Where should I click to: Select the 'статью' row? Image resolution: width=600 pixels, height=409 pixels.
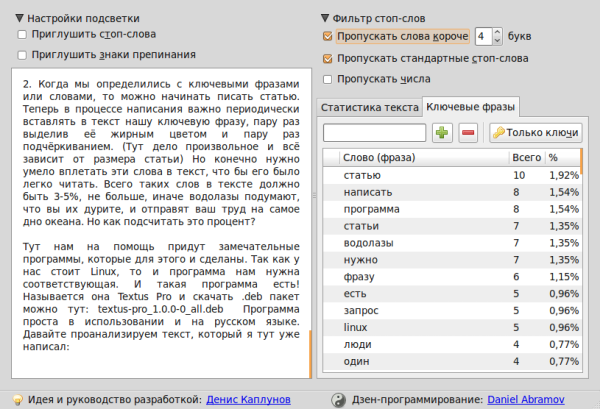click(x=452, y=175)
